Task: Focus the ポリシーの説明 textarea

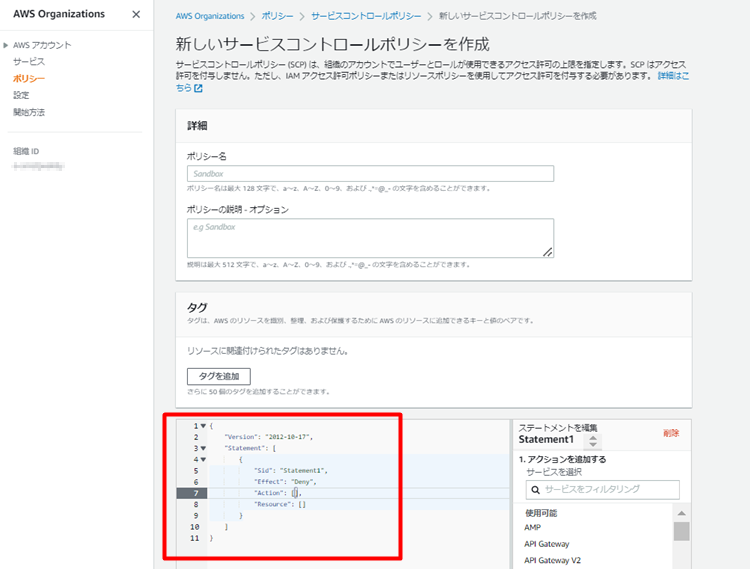Action: [370, 238]
